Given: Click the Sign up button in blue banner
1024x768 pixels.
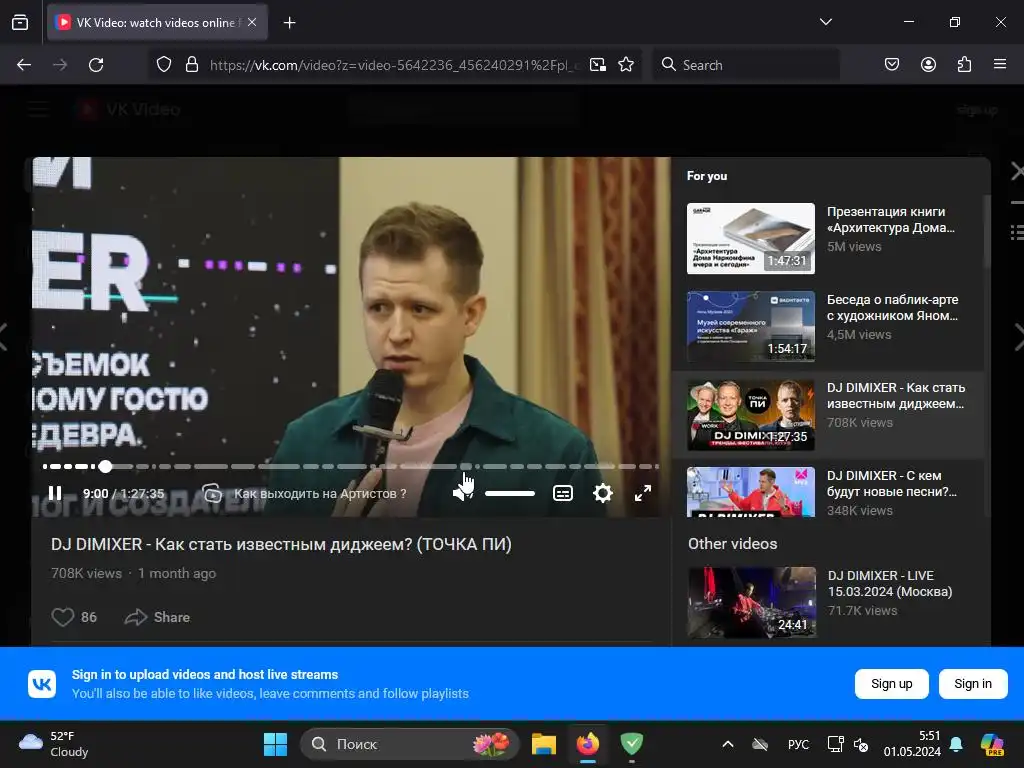Looking at the screenshot, I should pos(891,684).
